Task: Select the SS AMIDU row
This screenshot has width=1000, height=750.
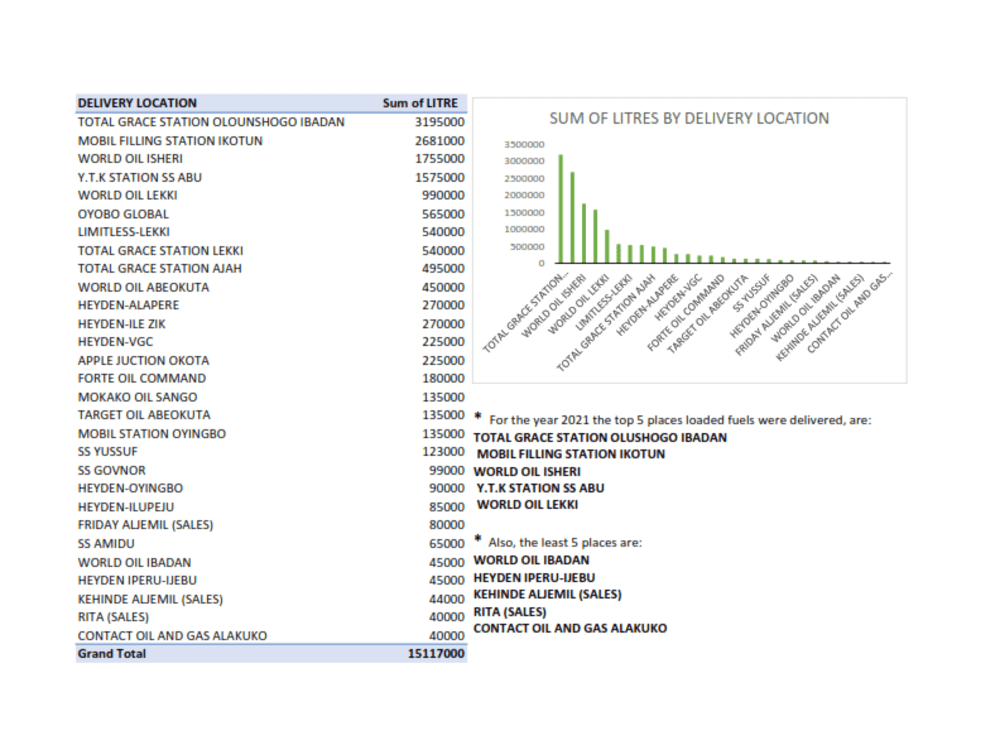Action: click(271, 544)
